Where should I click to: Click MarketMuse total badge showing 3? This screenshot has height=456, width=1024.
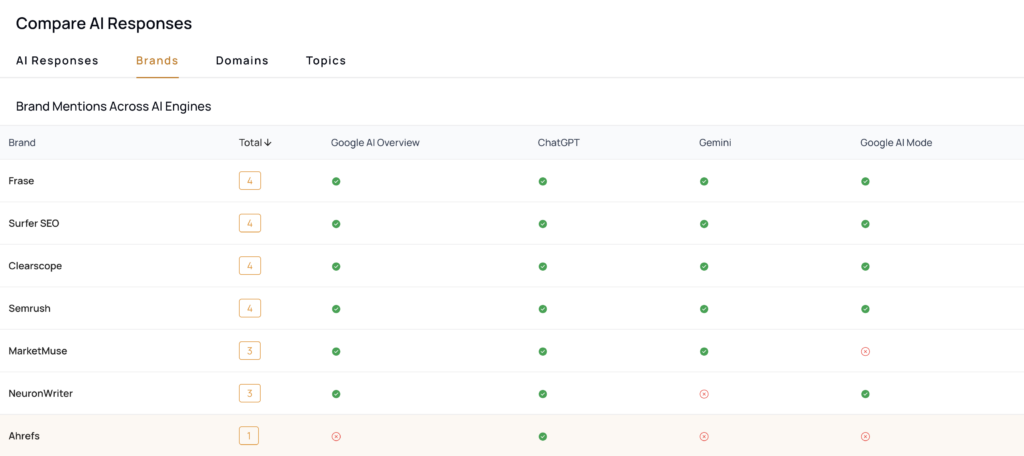pos(250,351)
